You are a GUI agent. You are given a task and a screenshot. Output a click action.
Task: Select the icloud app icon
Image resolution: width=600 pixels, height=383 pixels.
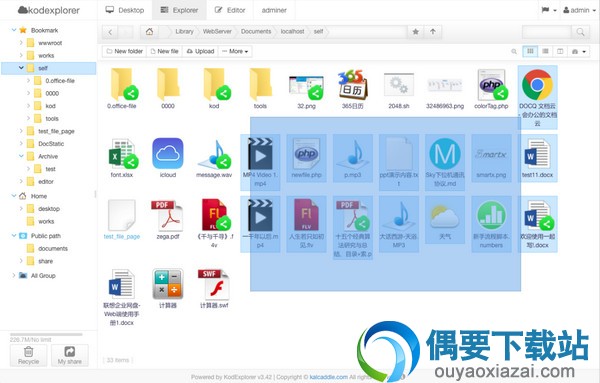pos(168,153)
